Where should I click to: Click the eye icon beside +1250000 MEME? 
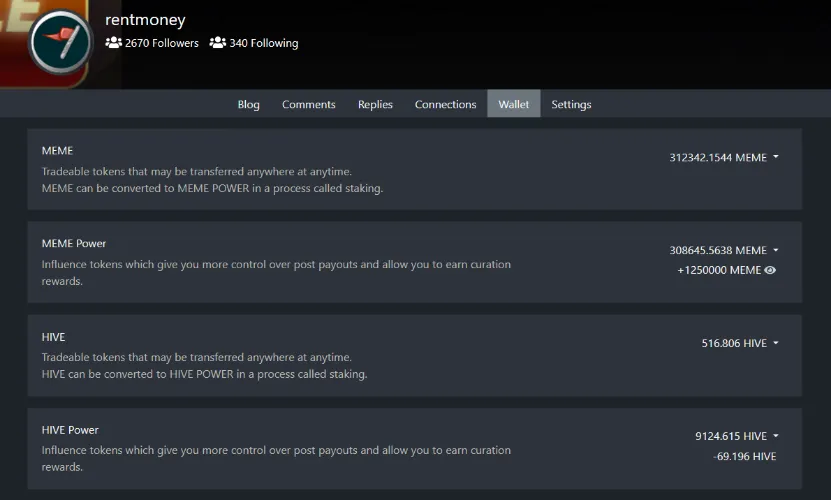tap(771, 270)
